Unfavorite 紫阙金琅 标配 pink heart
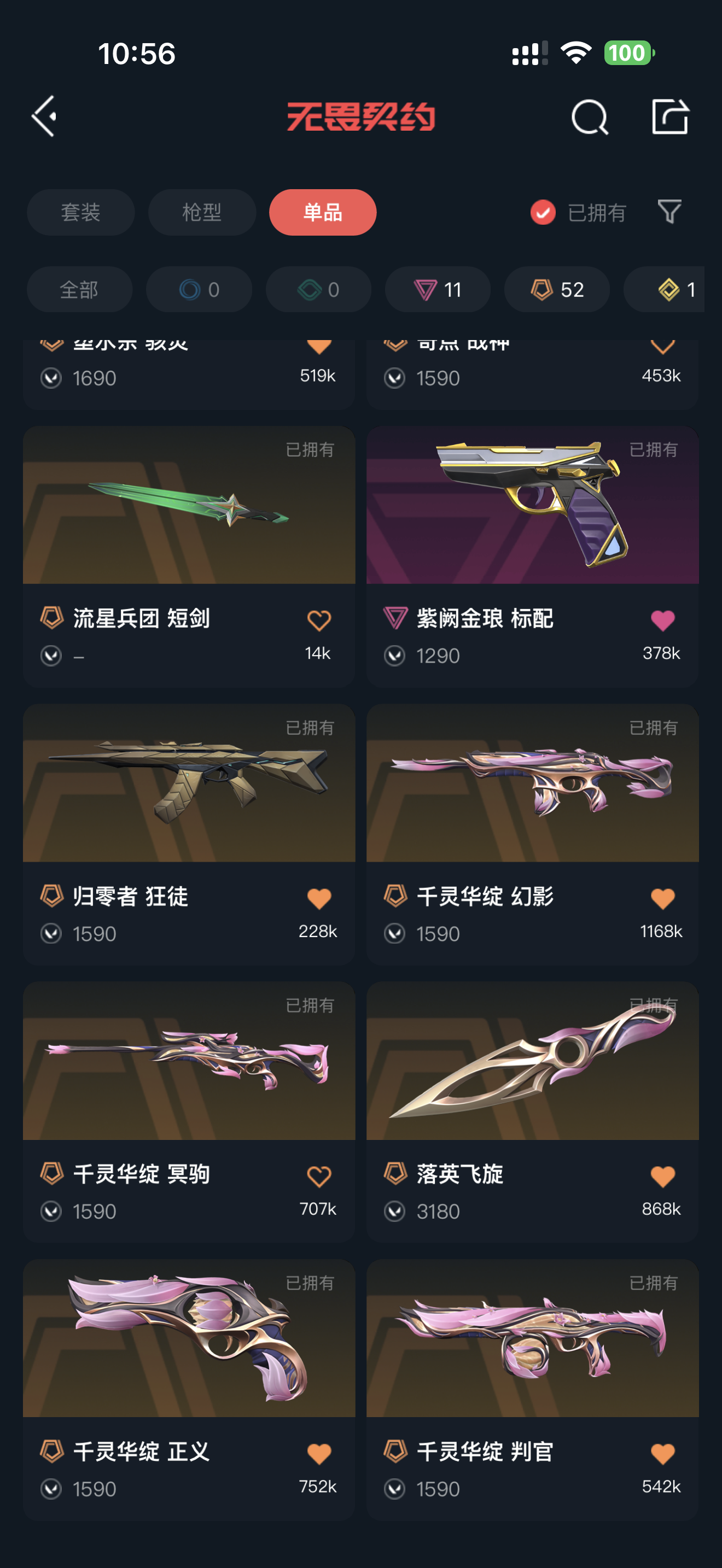The image size is (722, 1568). point(662,621)
